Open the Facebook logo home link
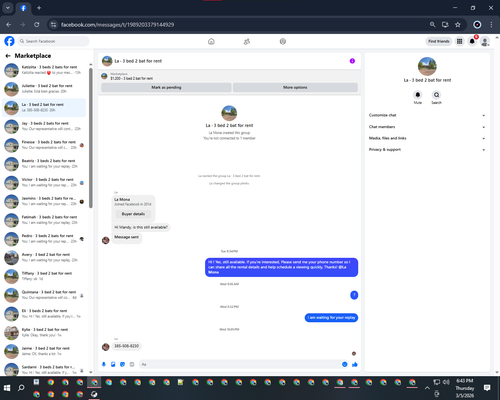 (9, 41)
